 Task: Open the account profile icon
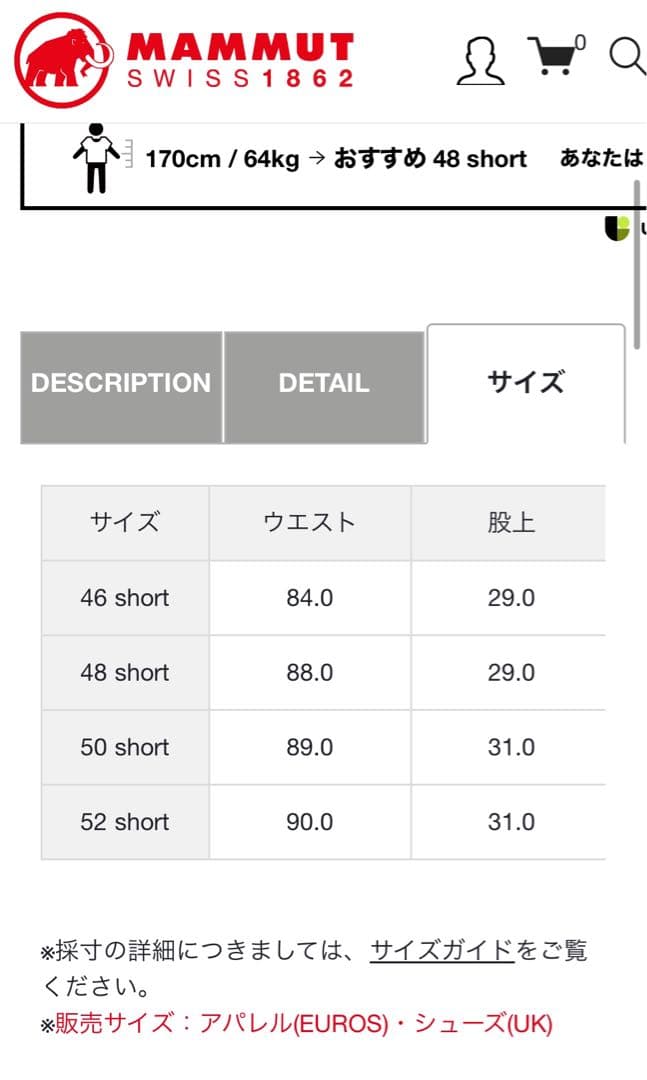(x=480, y=60)
